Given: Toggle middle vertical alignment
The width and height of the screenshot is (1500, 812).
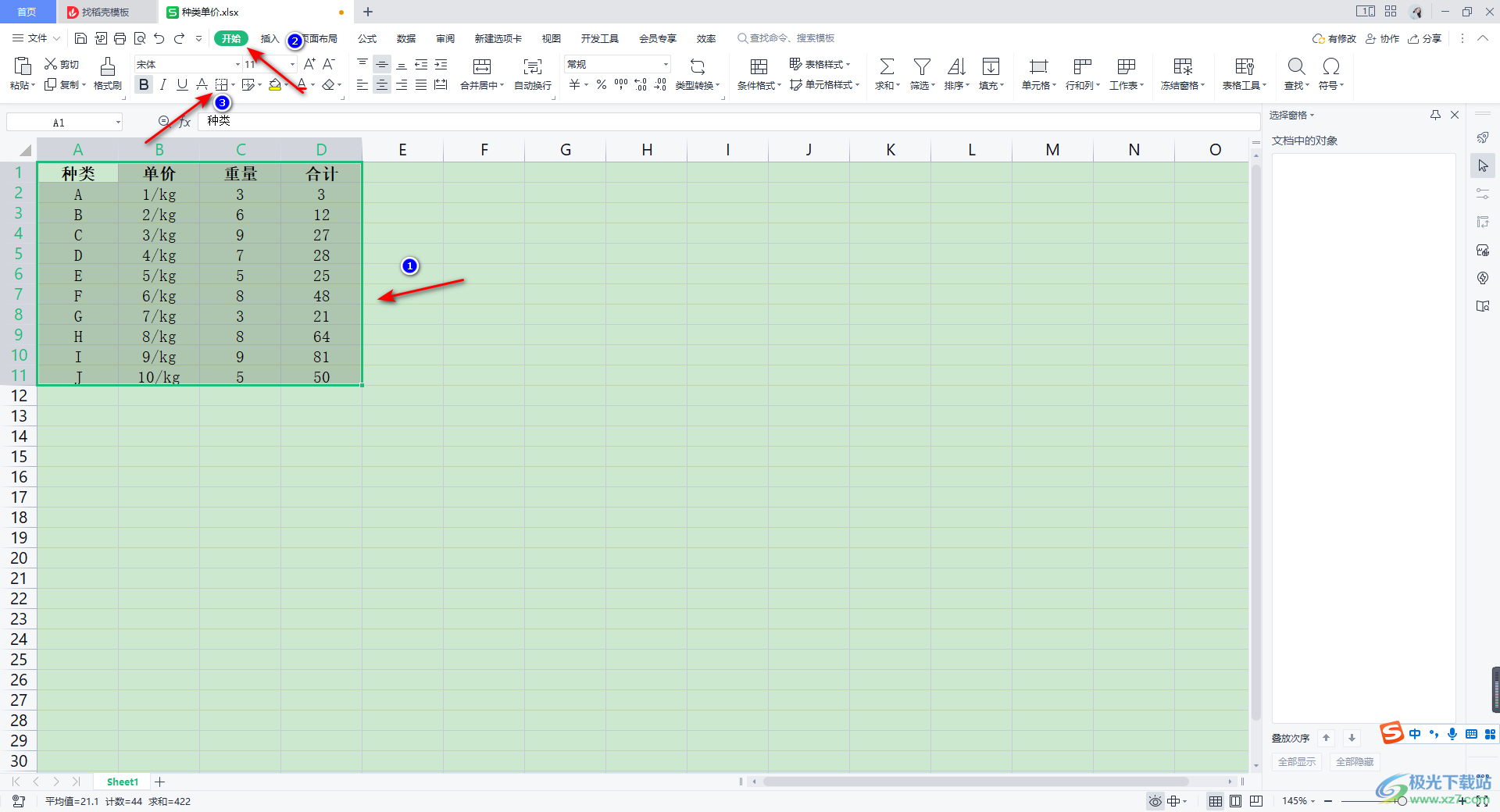Looking at the screenshot, I should (382, 64).
